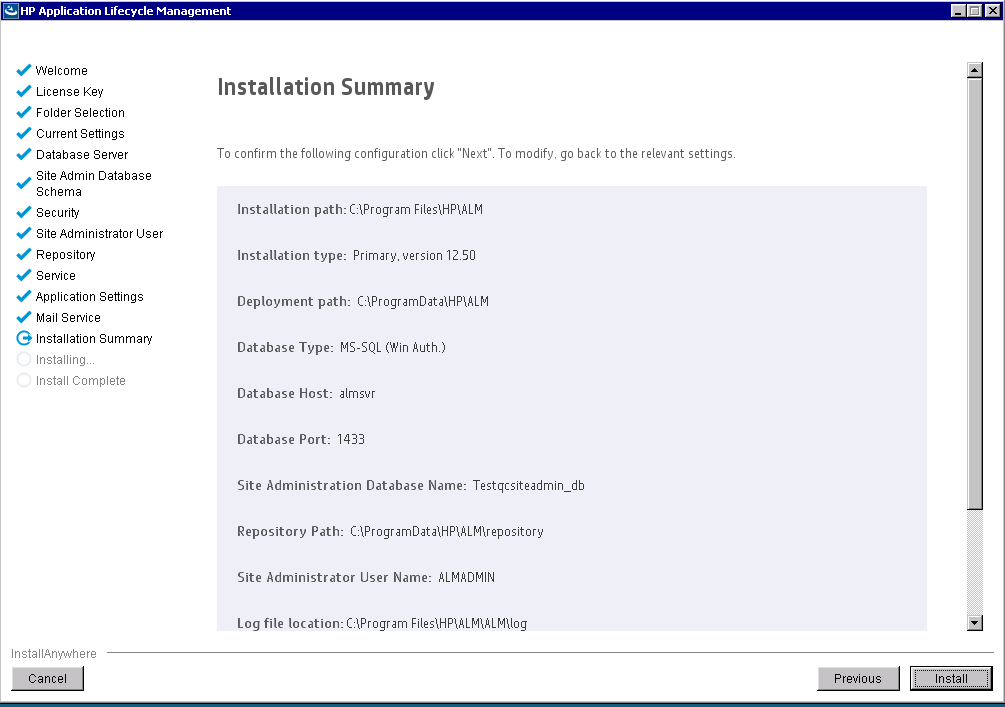Viewport: 1005px width, 707px height.
Task: Click the Primary, version 12.50 value
Action: [414, 256]
